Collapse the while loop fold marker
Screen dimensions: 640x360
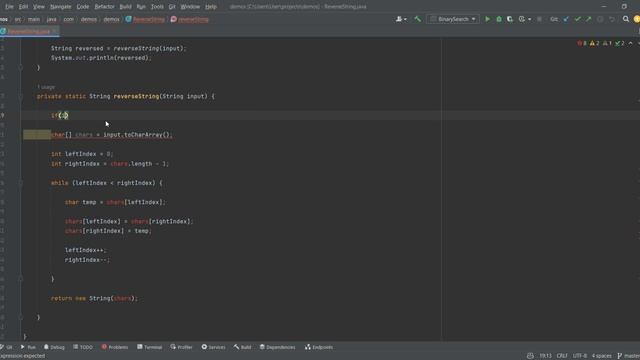(x=20, y=183)
